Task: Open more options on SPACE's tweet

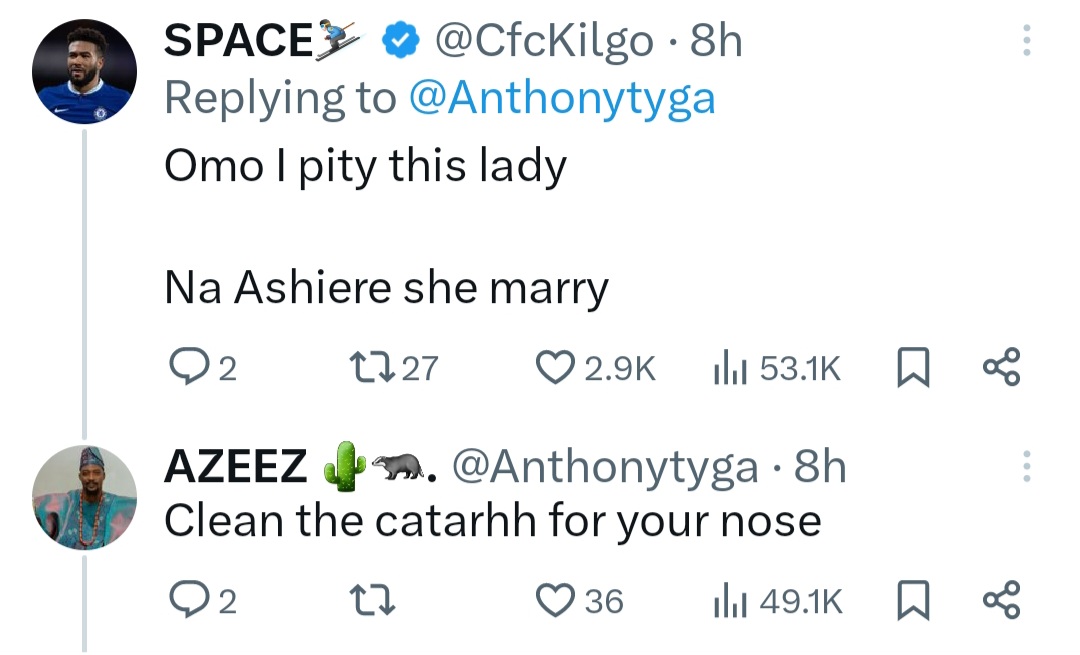Action: point(1023,41)
